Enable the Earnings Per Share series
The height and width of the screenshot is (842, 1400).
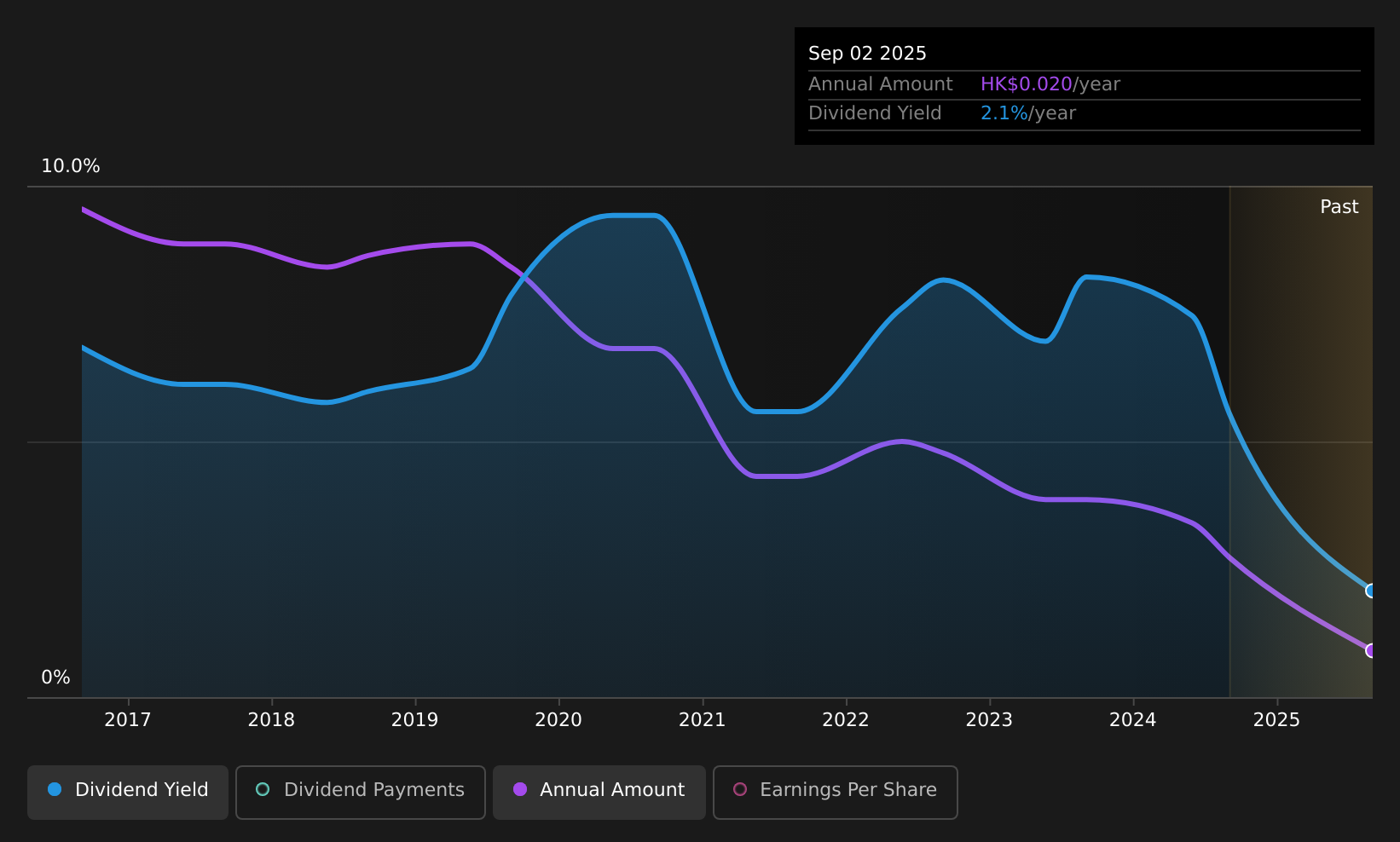pyautogui.click(x=836, y=792)
